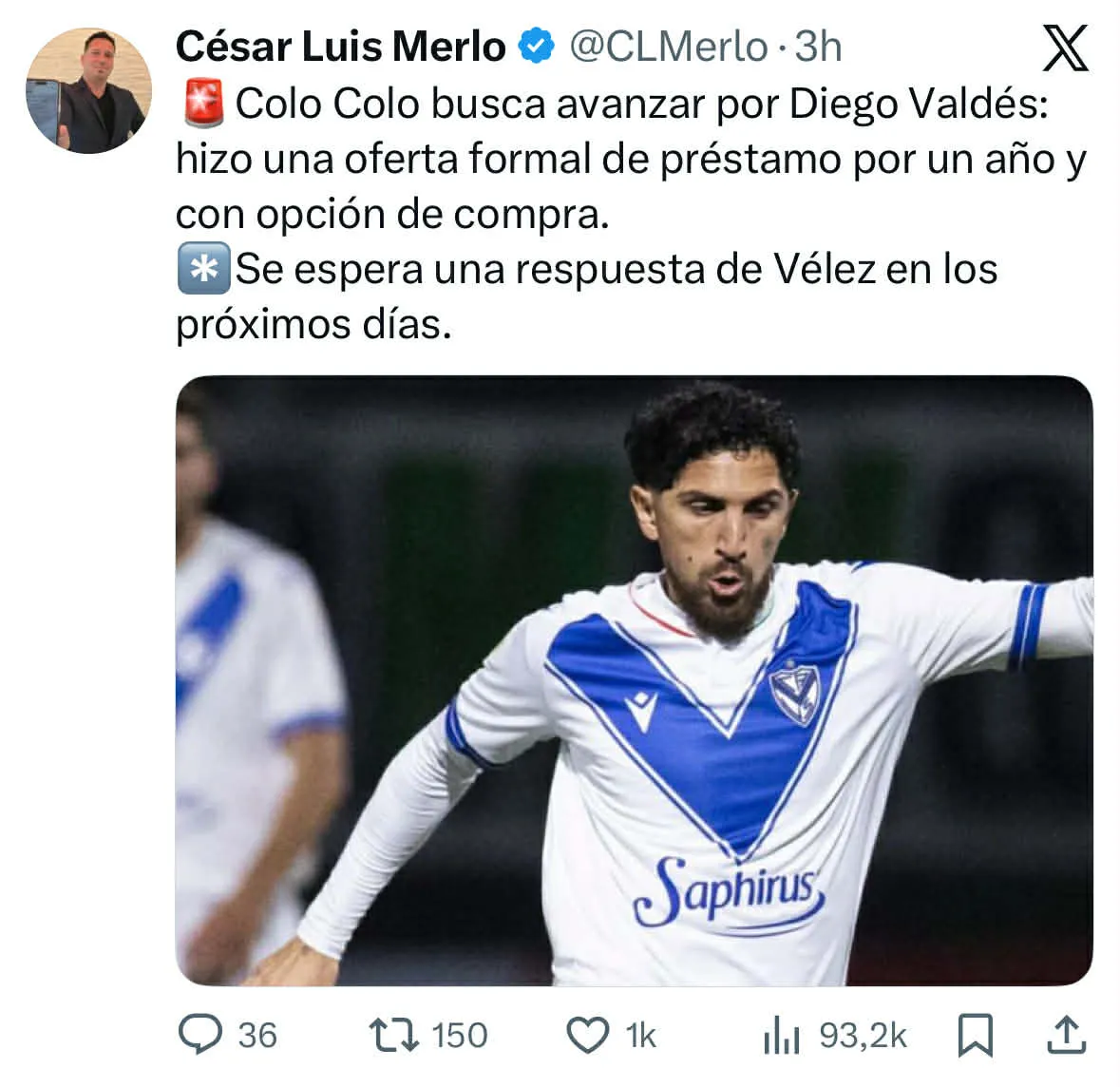This screenshot has height=1087, width=1120.
Task: Click the 93,2k views count
Action: [x=863, y=1036]
